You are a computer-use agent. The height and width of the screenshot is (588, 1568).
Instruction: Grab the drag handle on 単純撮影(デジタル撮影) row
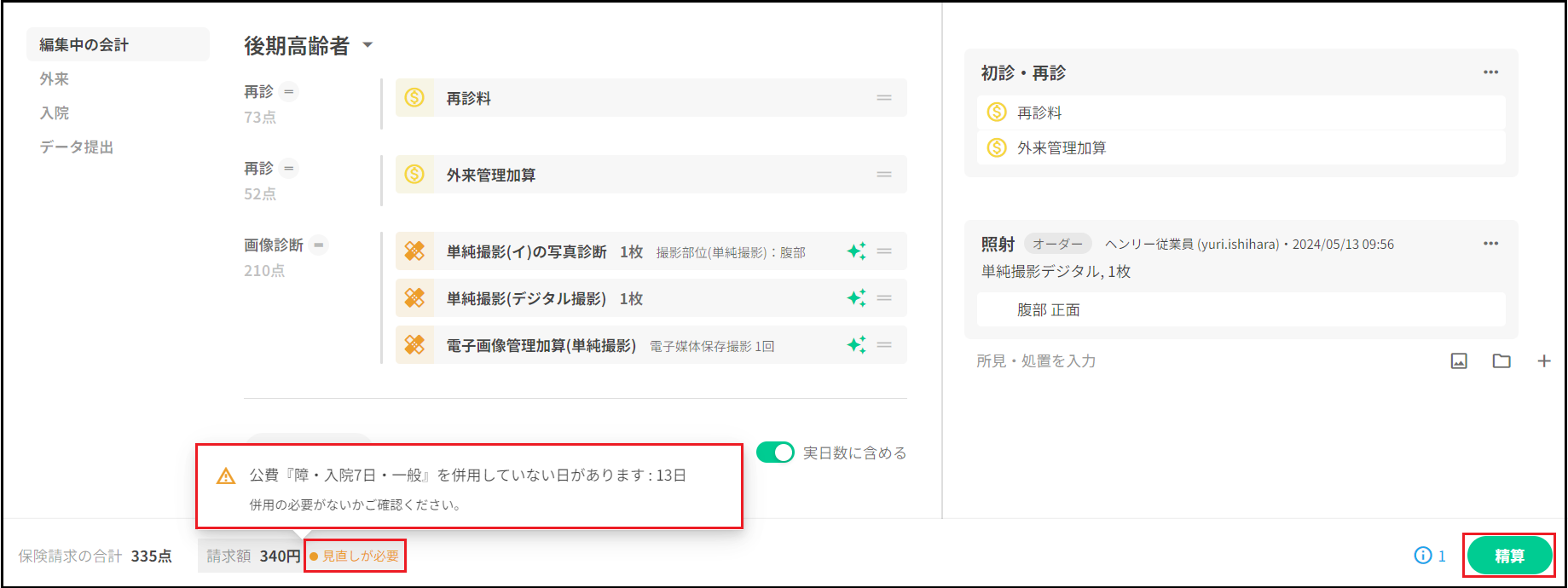[884, 298]
